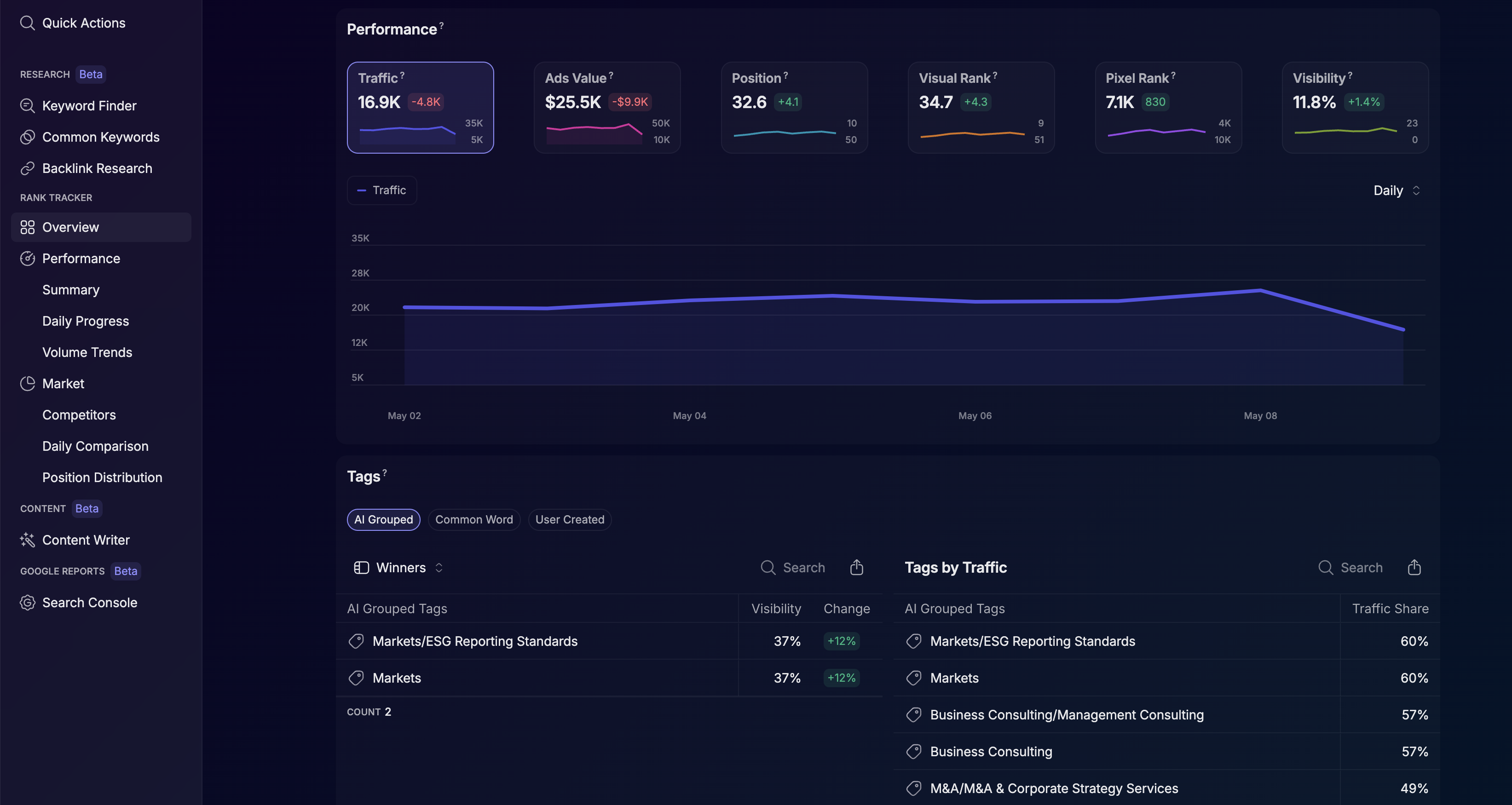
Task: Select the Keyword Finder tool
Action: [89, 106]
